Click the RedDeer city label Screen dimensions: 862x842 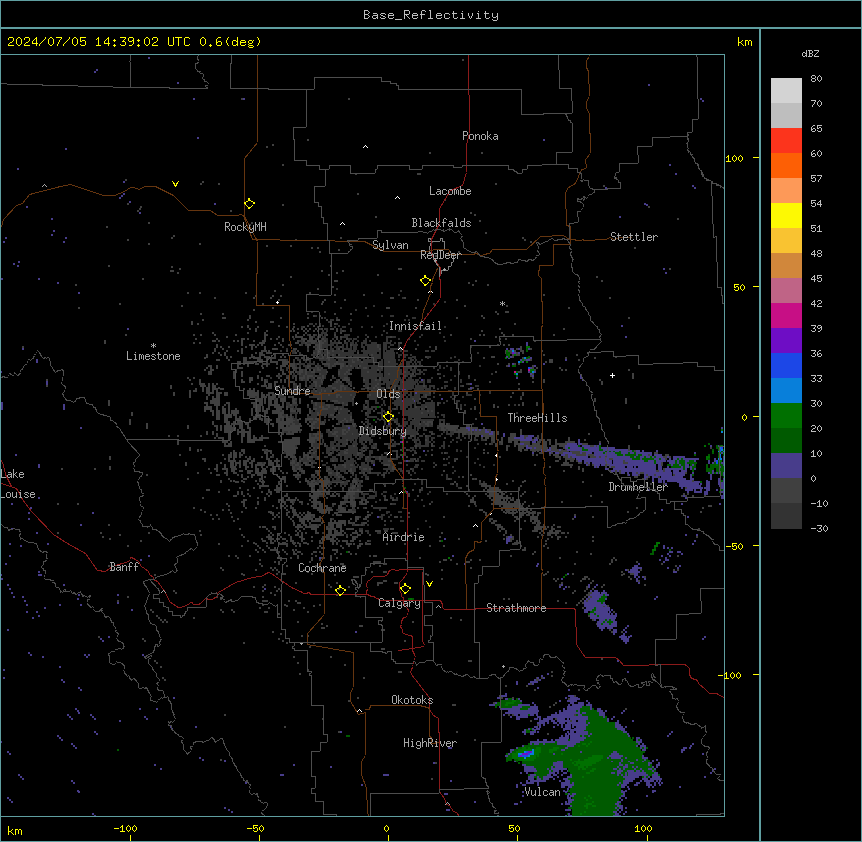coord(440,255)
